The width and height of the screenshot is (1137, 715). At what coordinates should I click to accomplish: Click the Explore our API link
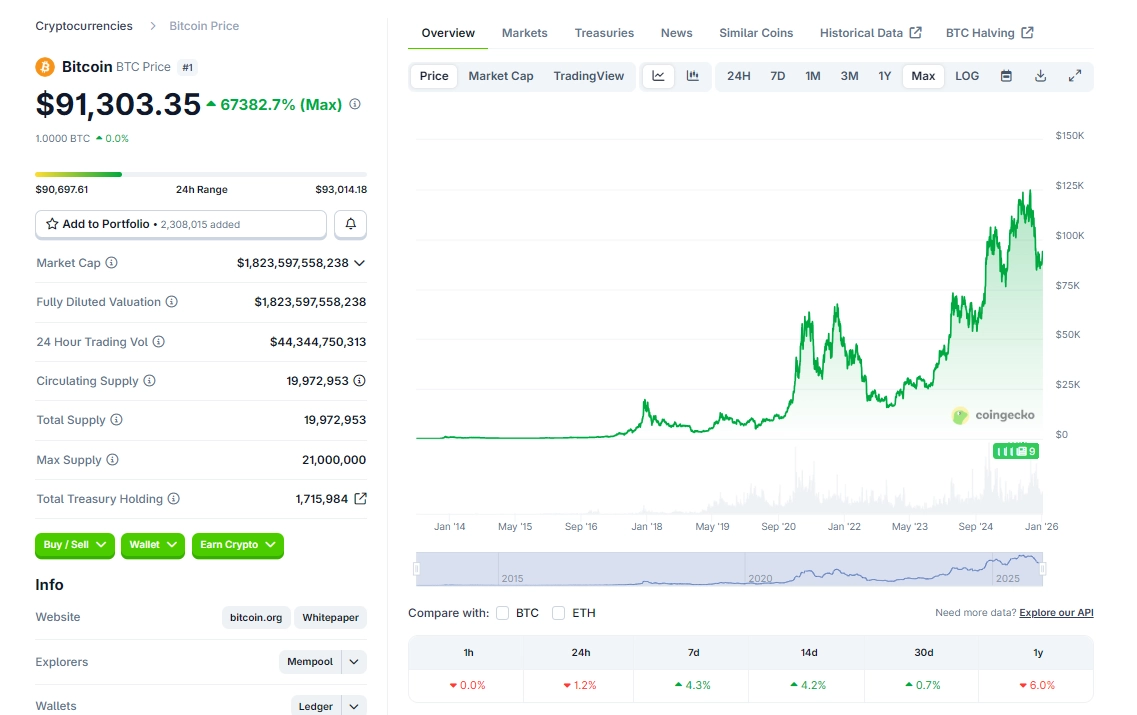[1056, 612]
